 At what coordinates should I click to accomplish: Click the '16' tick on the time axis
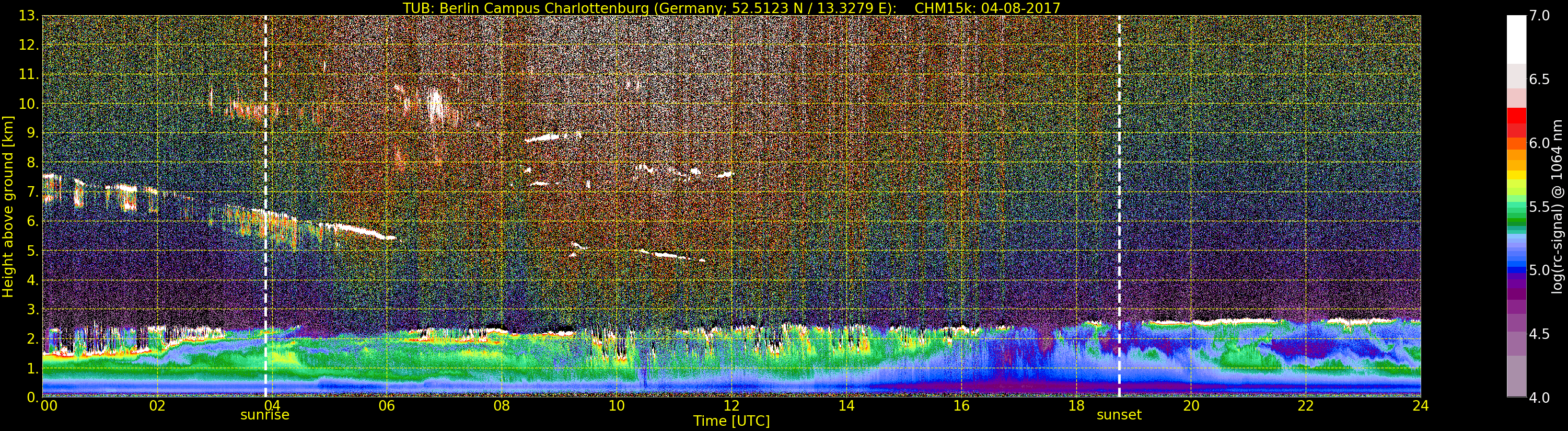(x=961, y=405)
